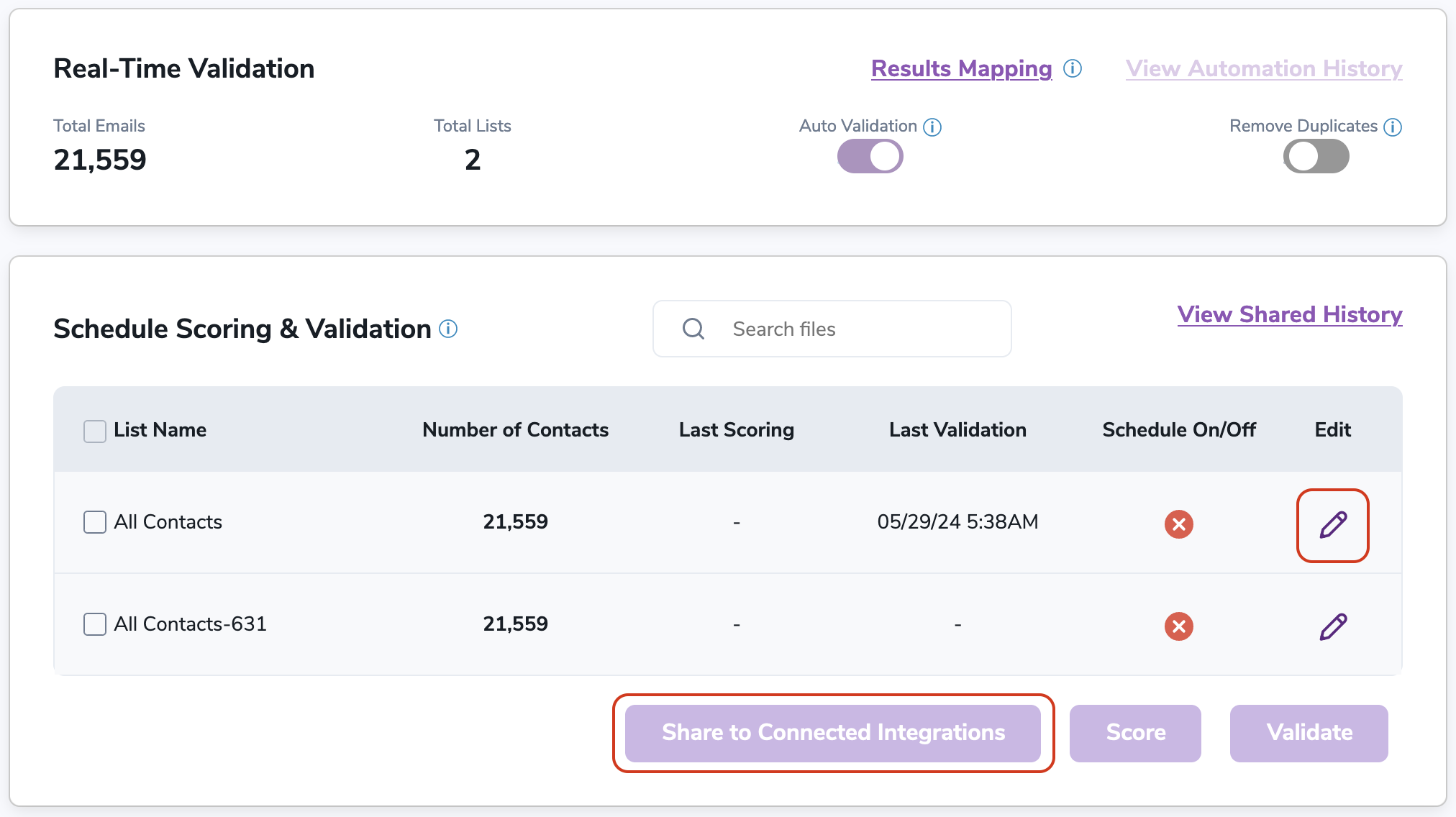Click the View Shared History button
The height and width of the screenshot is (817, 1456).
pyautogui.click(x=1290, y=314)
